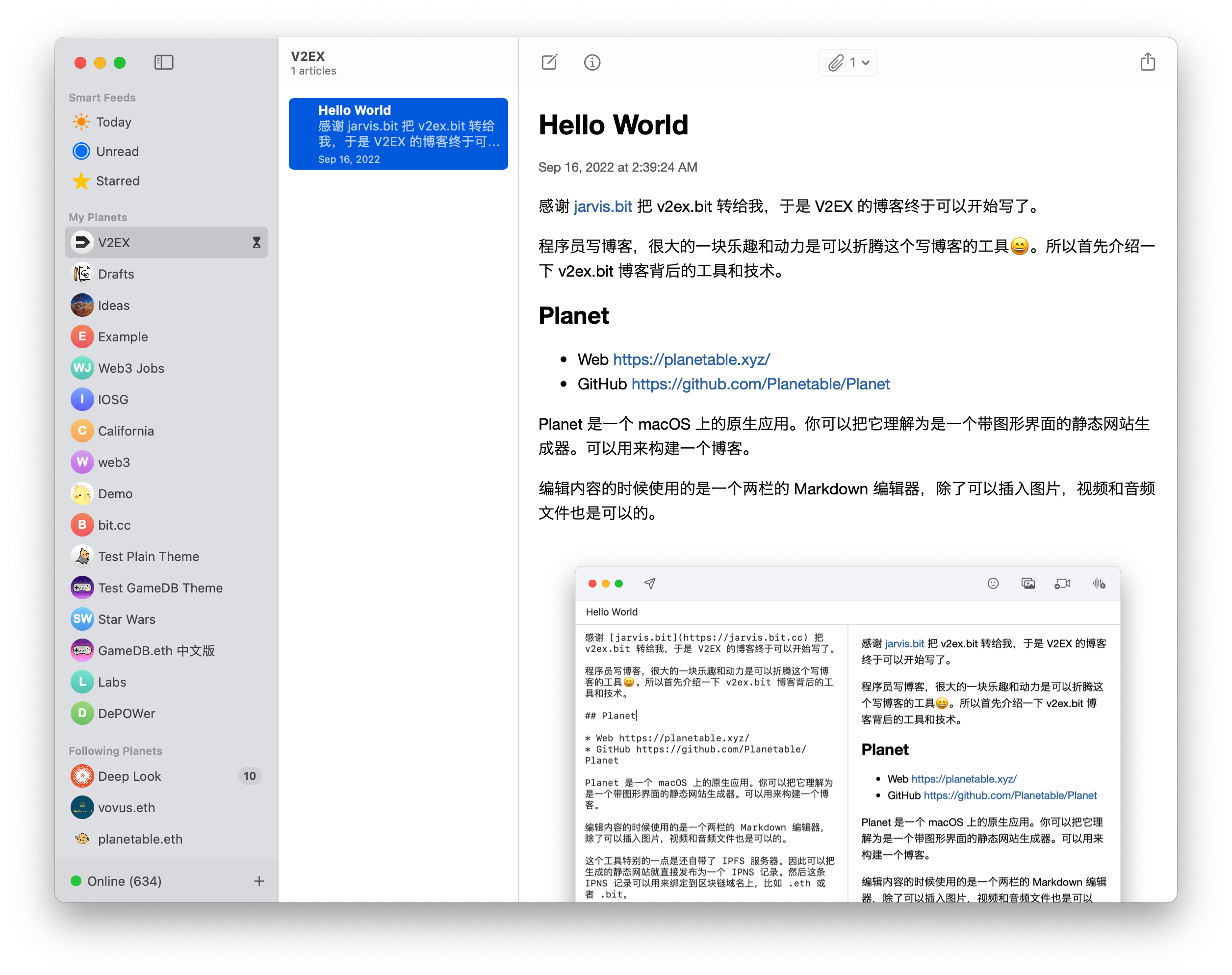
Task: Select the Hello World article in list
Action: [x=398, y=134]
